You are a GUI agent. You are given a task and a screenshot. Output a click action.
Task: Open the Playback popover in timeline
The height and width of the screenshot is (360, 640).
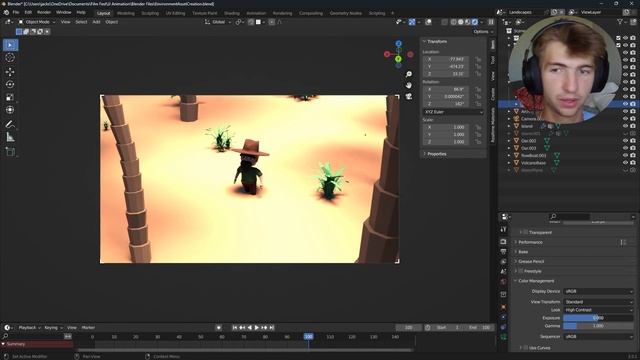click(x=29, y=327)
